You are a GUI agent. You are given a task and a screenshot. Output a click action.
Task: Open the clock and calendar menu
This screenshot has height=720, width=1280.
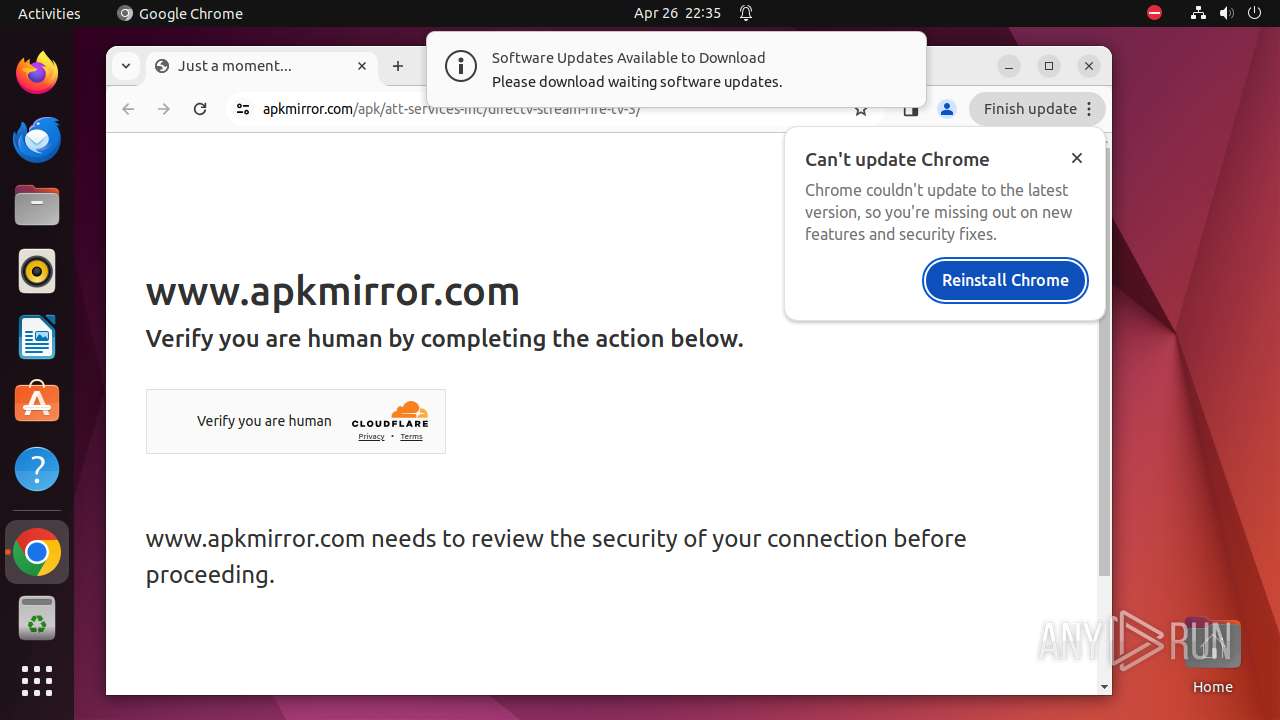(677, 13)
